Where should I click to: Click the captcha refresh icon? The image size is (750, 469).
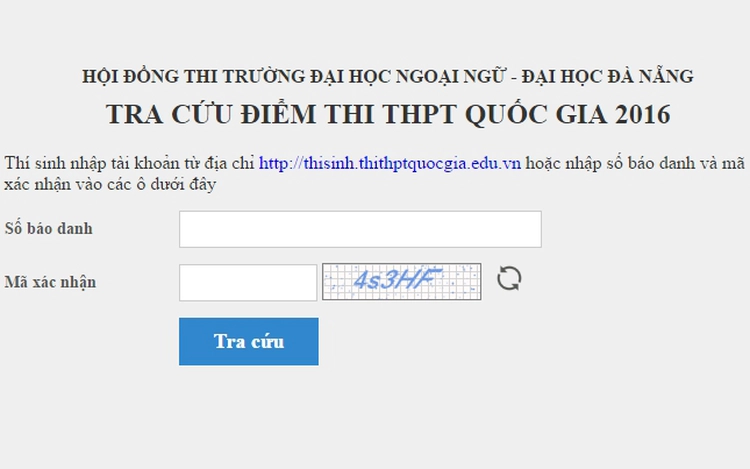509,279
